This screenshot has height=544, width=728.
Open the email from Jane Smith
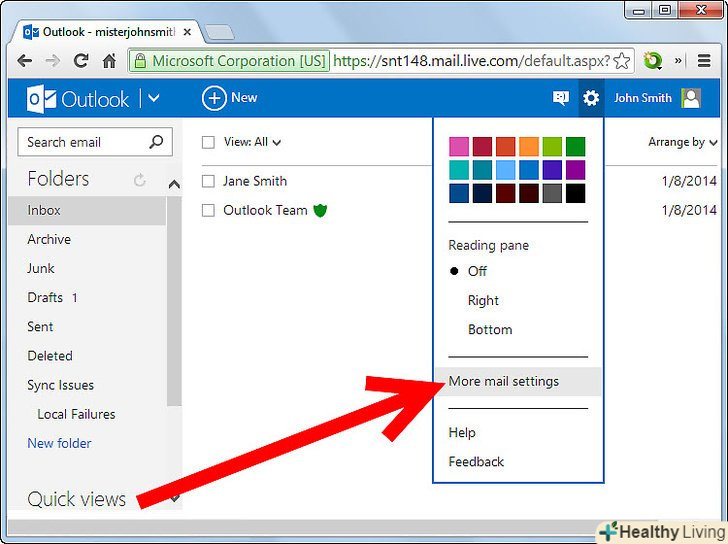click(x=255, y=181)
